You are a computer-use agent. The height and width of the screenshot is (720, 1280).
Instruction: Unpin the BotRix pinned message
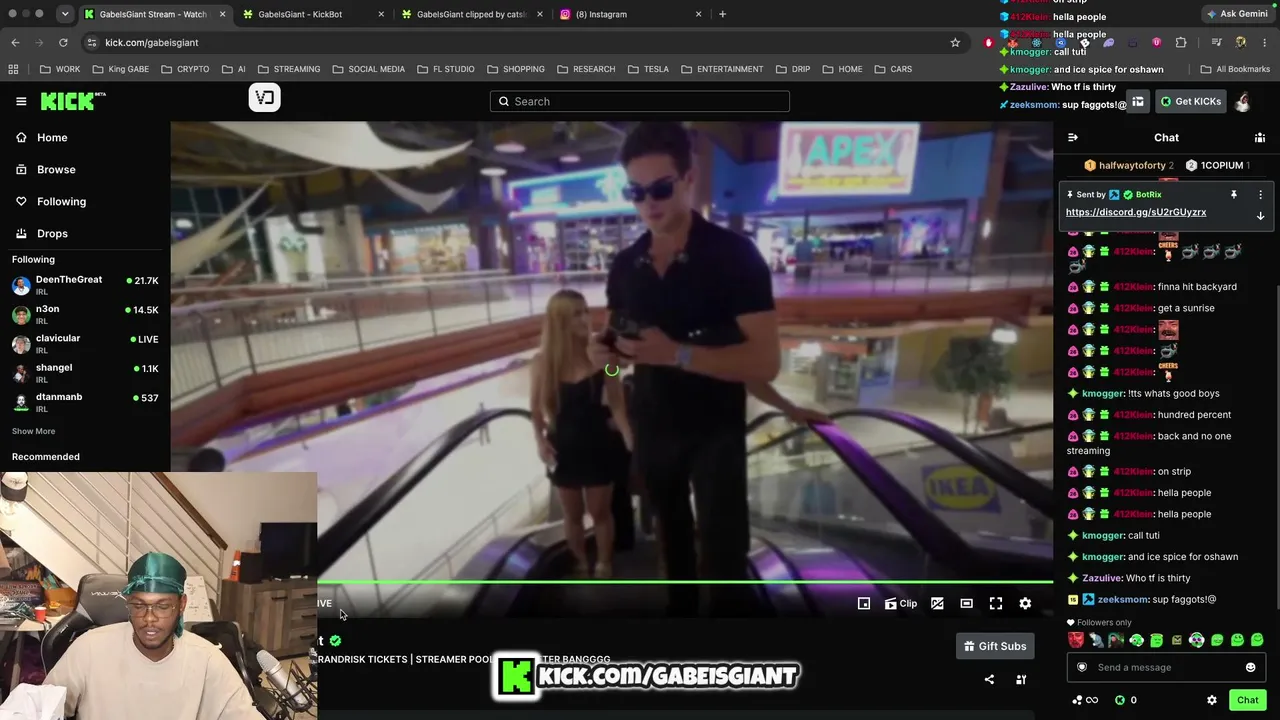1234,195
